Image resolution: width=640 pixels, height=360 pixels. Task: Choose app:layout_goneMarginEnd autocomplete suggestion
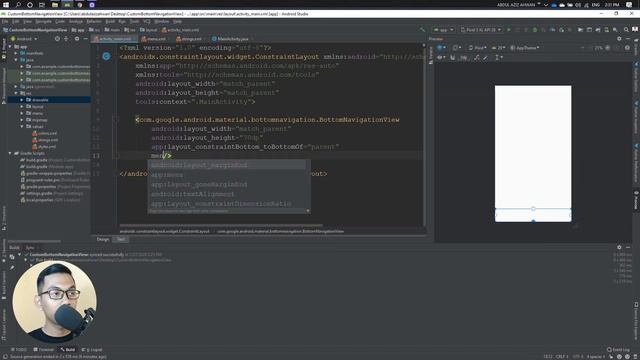[x=227, y=184]
